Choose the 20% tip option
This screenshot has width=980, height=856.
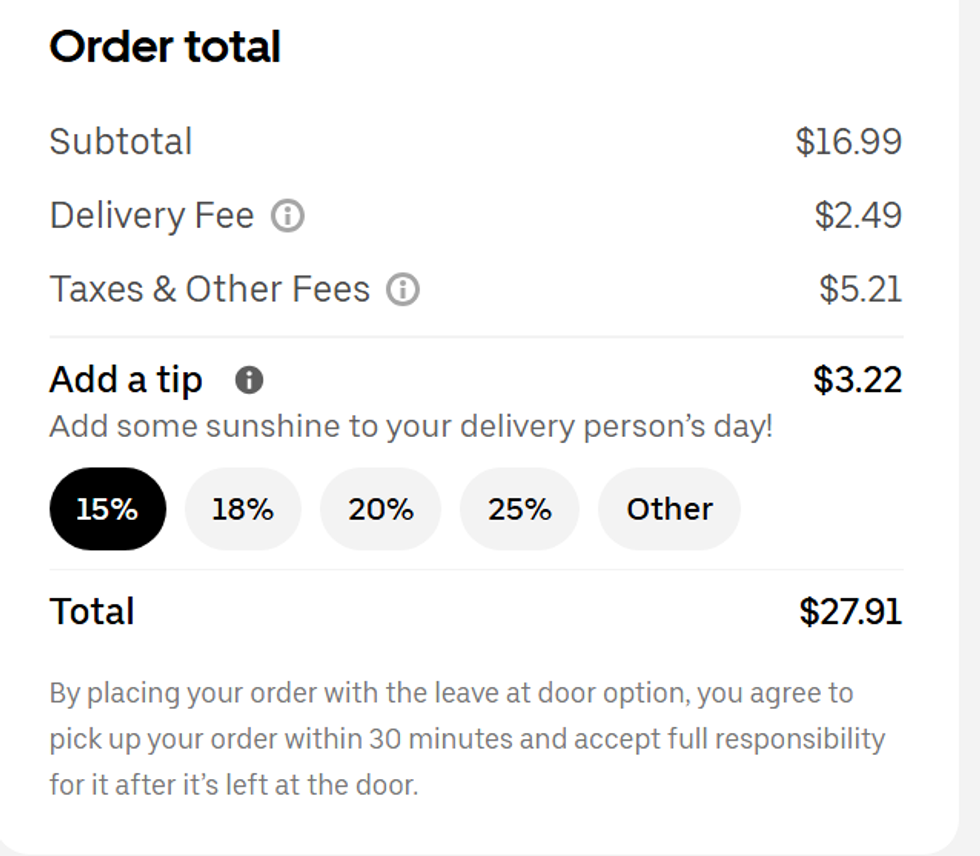tap(381, 508)
